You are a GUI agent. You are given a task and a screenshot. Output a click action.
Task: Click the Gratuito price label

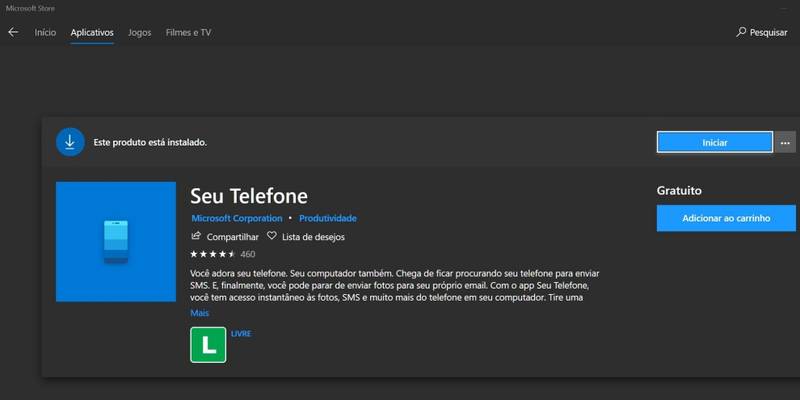[679, 190]
